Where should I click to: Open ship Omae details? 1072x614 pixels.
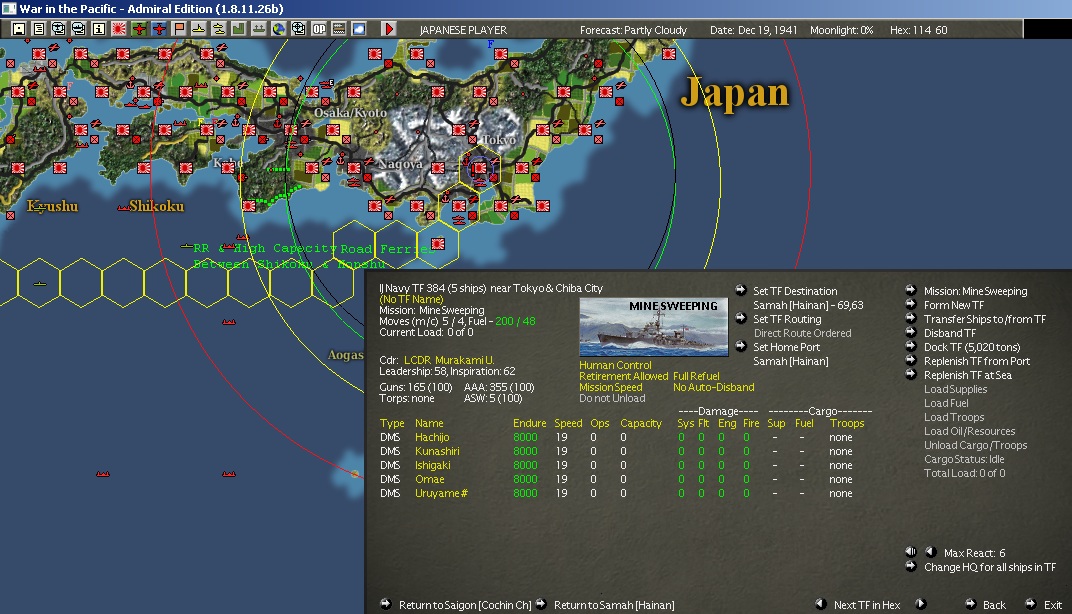click(429, 479)
